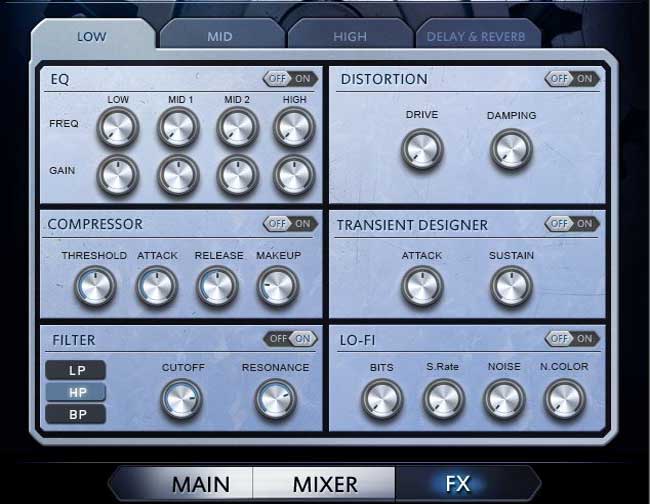650x504 pixels.
Task: Click the Filter RESONANCE knob
Action: pos(275,399)
